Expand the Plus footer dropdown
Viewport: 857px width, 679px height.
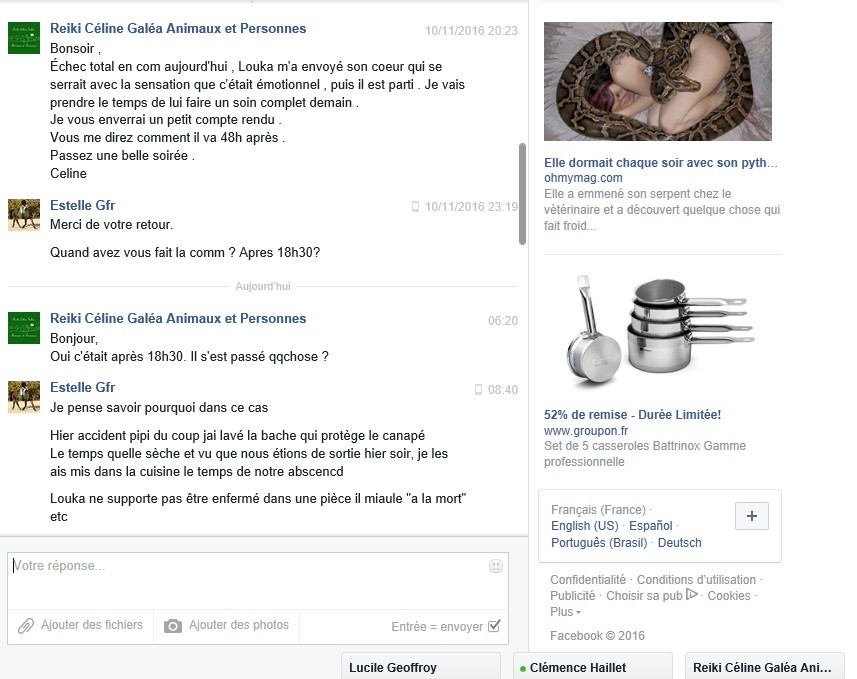(x=565, y=612)
